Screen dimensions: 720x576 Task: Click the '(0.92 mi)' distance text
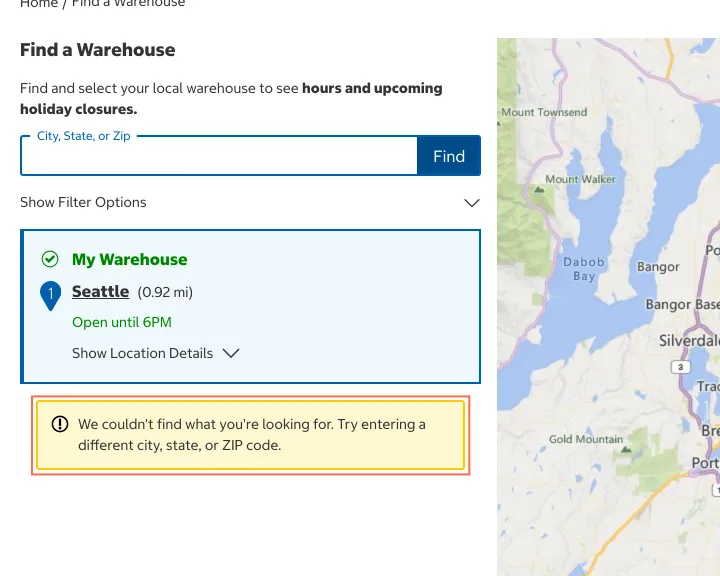(165, 292)
